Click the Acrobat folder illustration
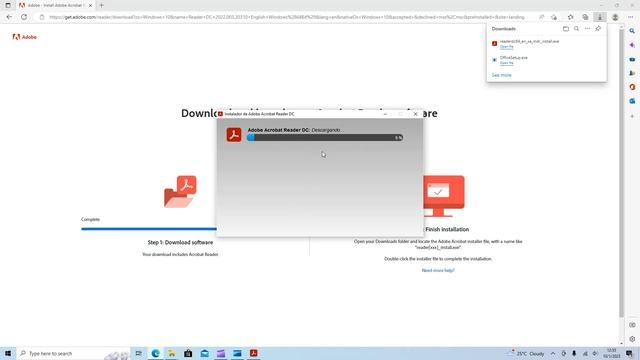The height and width of the screenshot is (360, 640). click(x=180, y=191)
